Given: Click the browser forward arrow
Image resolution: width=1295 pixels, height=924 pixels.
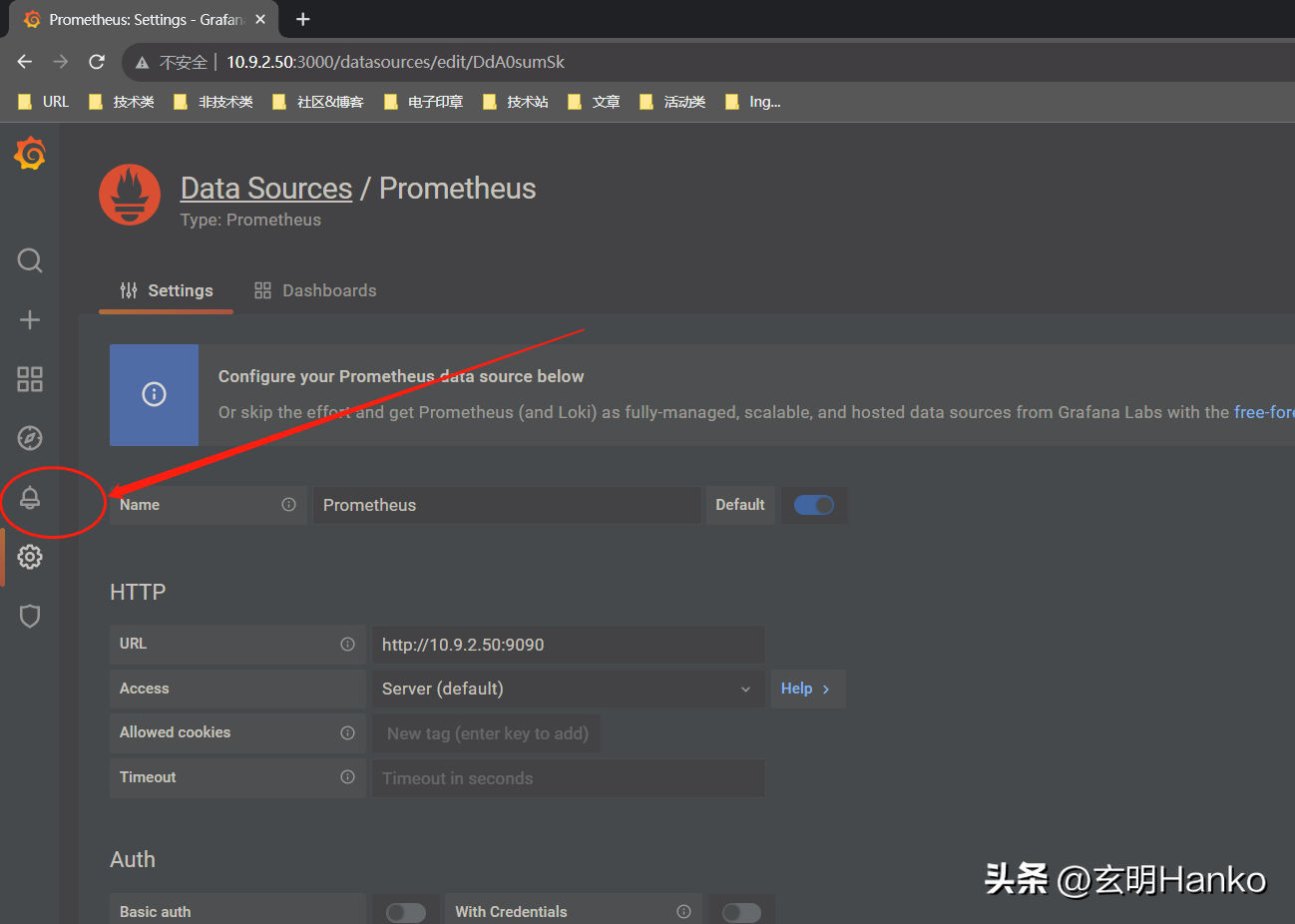Looking at the screenshot, I should pos(61,62).
